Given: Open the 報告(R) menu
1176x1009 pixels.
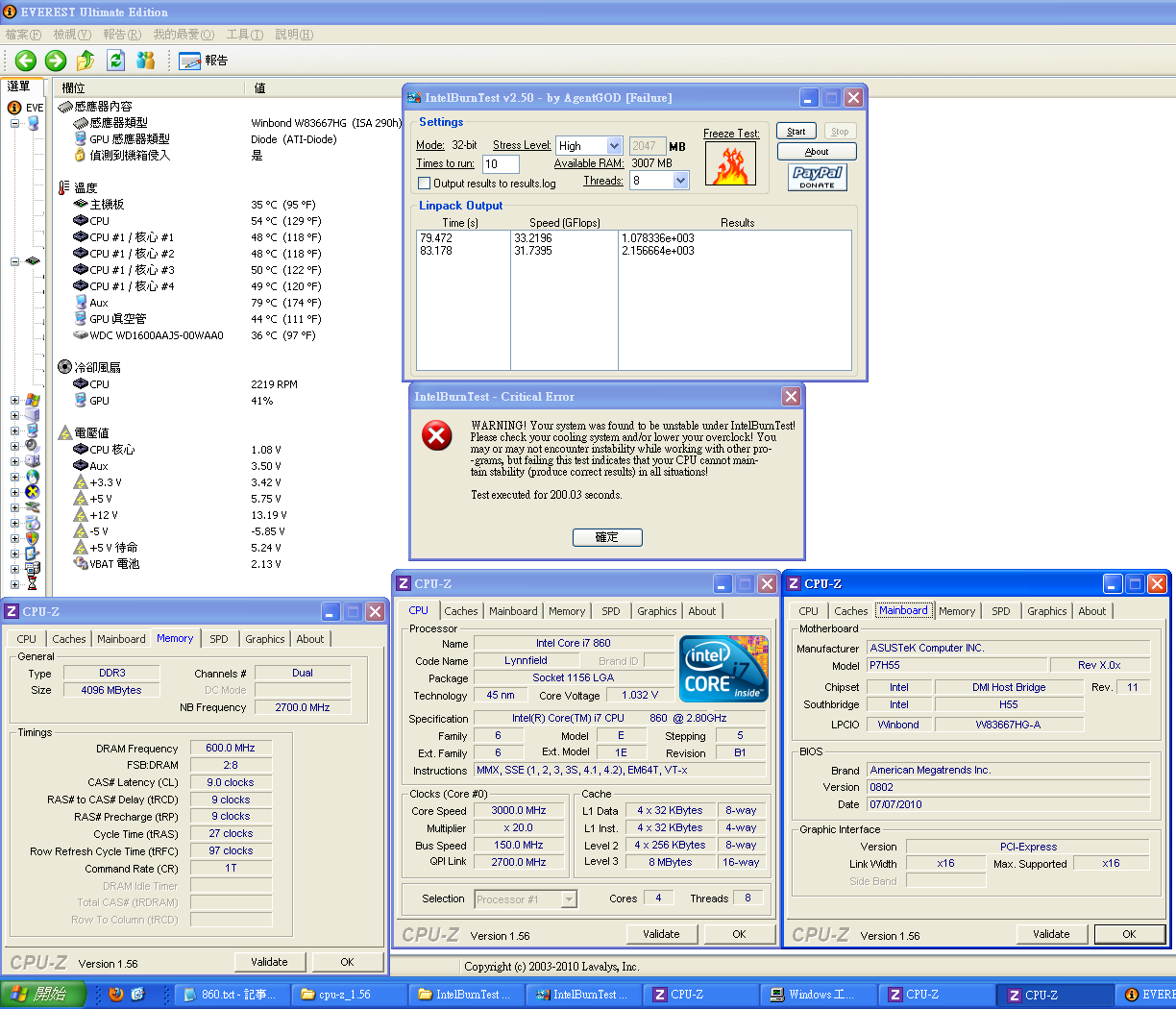Looking at the screenshot, I should pos(122,35).
